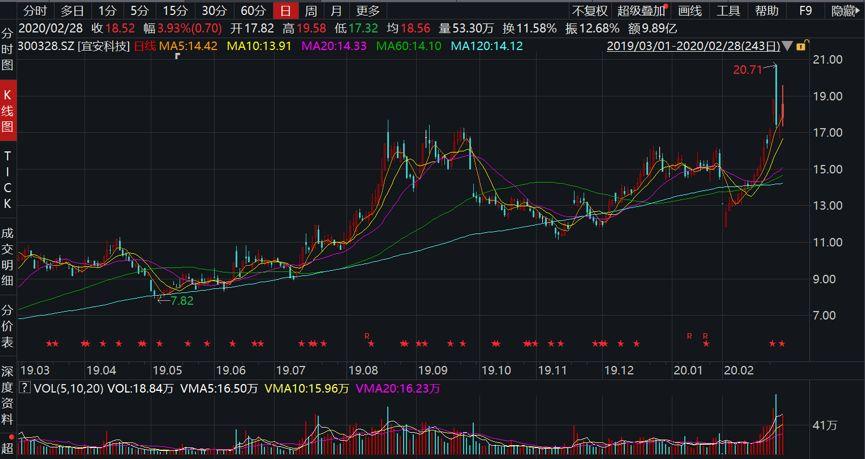Click the red R marker near 19.08

367,335
